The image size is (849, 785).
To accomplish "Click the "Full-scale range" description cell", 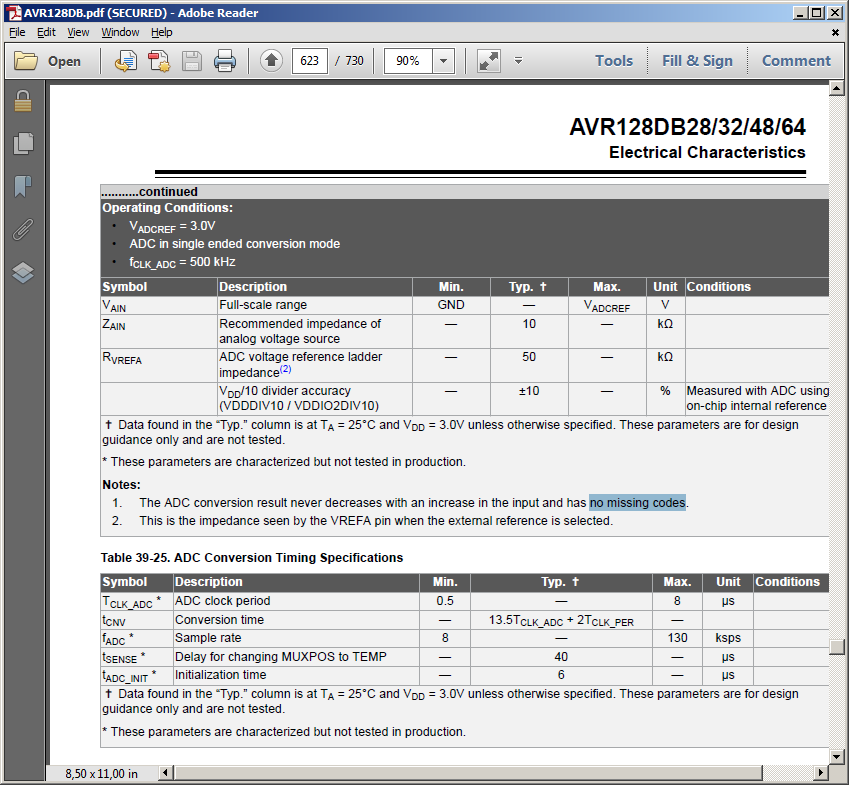I will [315, 305].
